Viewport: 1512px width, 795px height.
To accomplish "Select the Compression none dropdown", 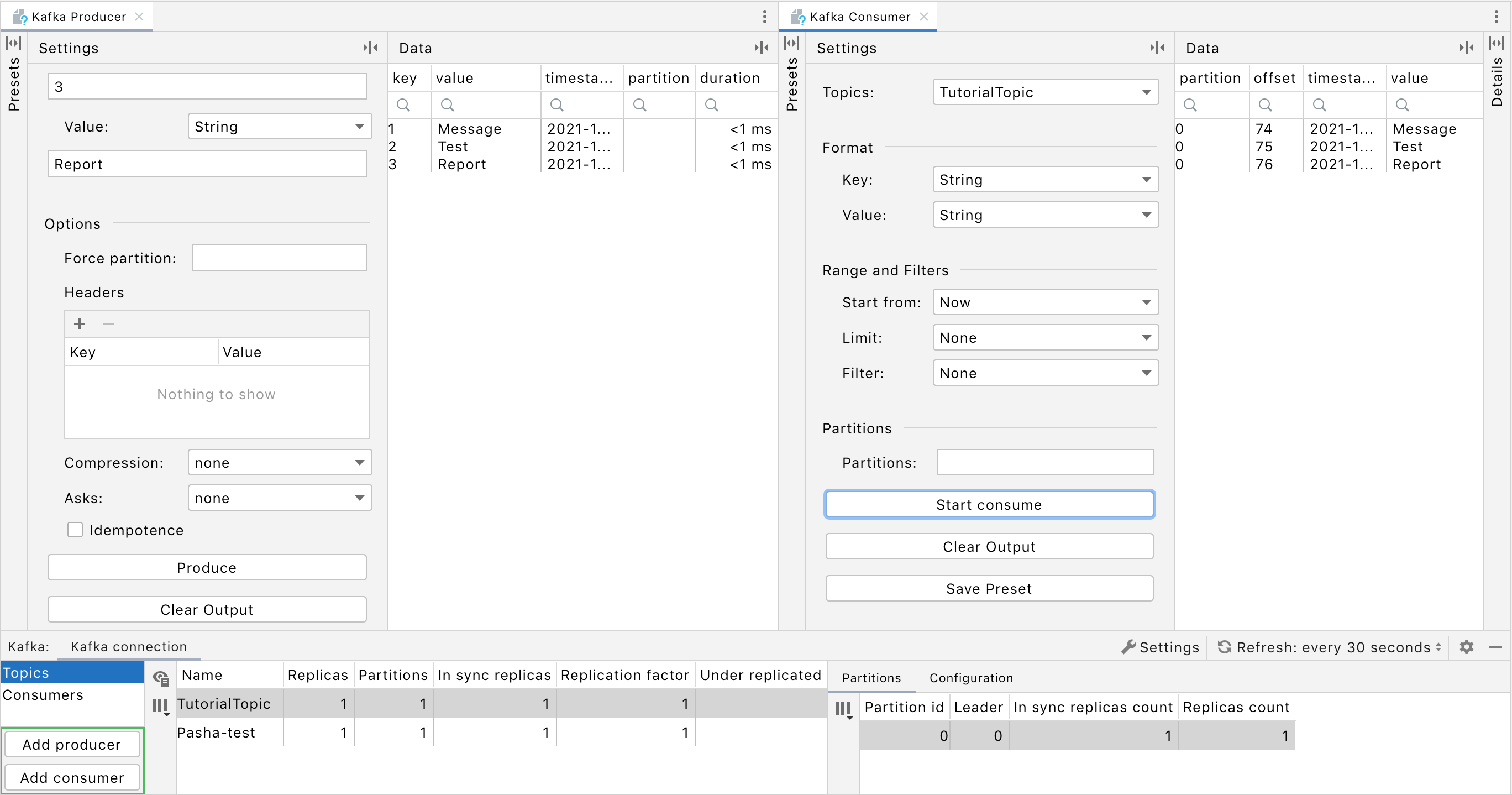I will [x=278, y=463].
